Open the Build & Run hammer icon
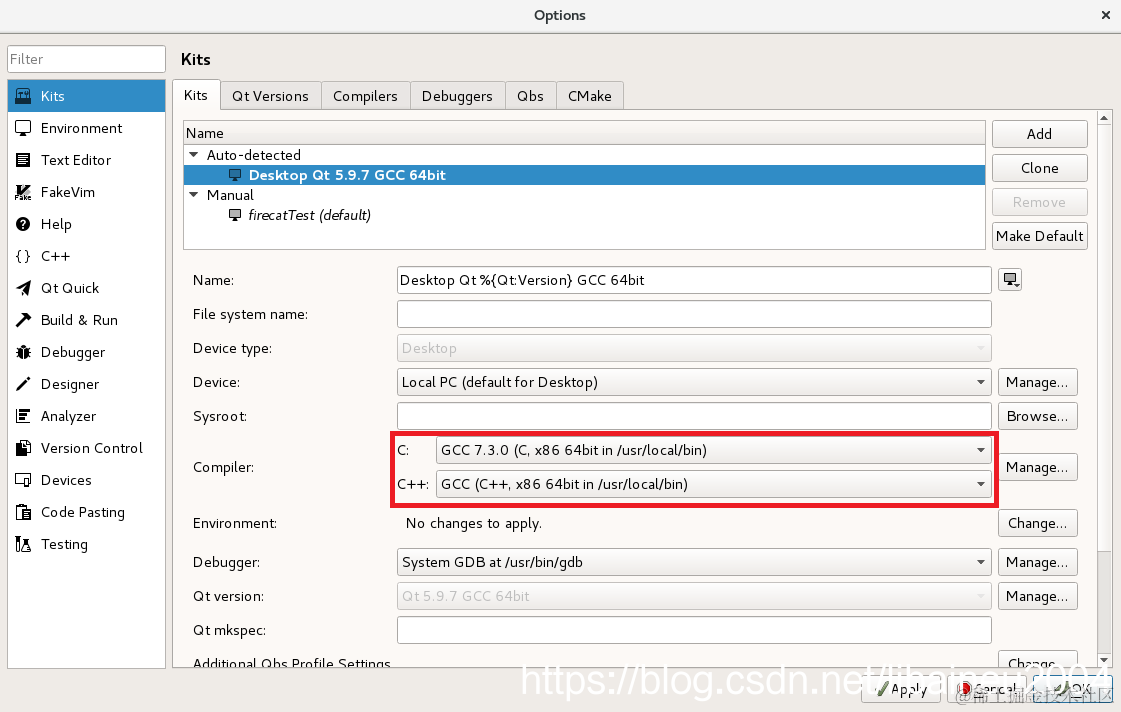The height and width of the screenshot is (712, 1121). [23, 320]
